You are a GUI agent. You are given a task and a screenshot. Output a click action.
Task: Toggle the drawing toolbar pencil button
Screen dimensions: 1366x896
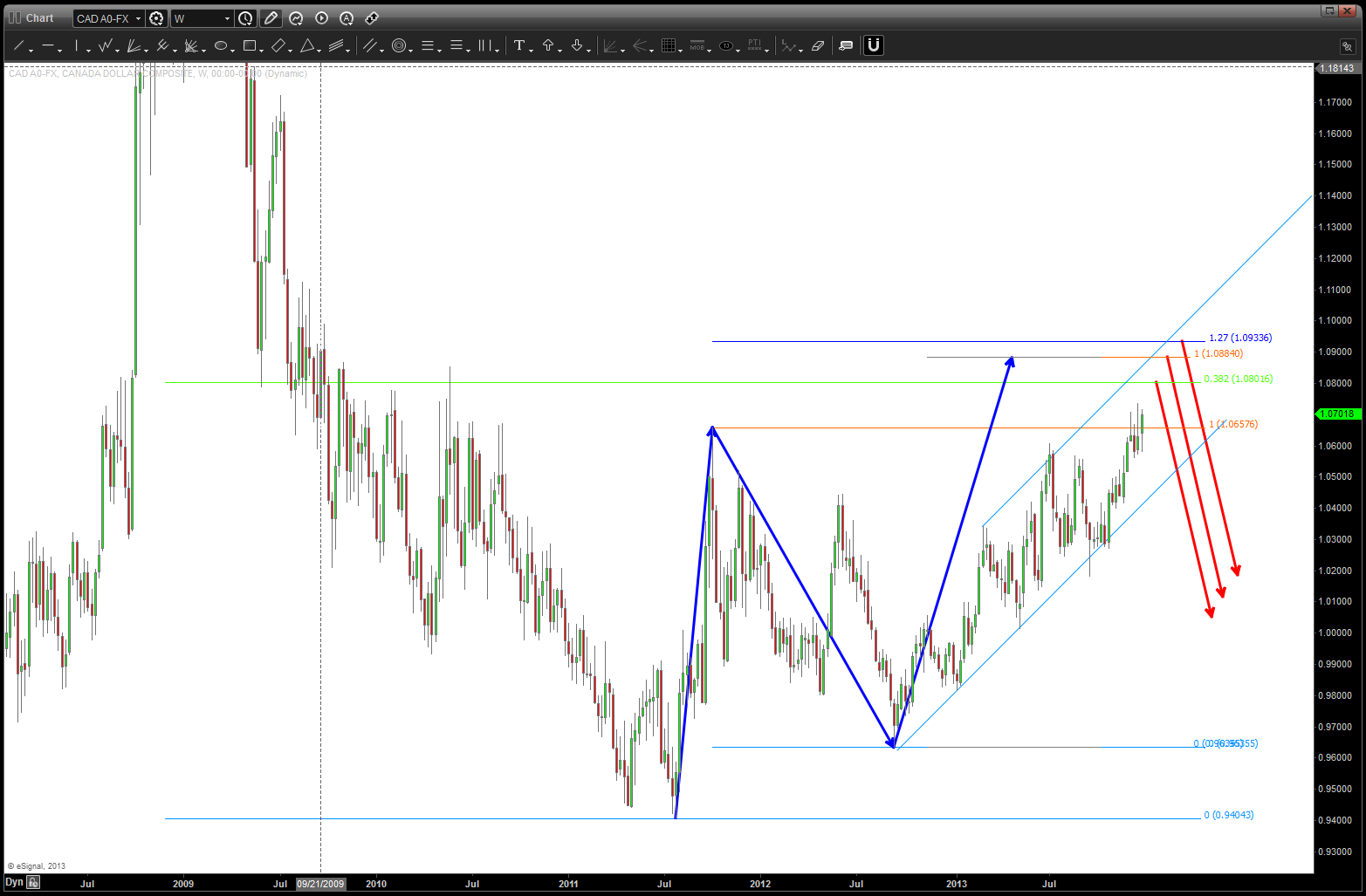271,18
